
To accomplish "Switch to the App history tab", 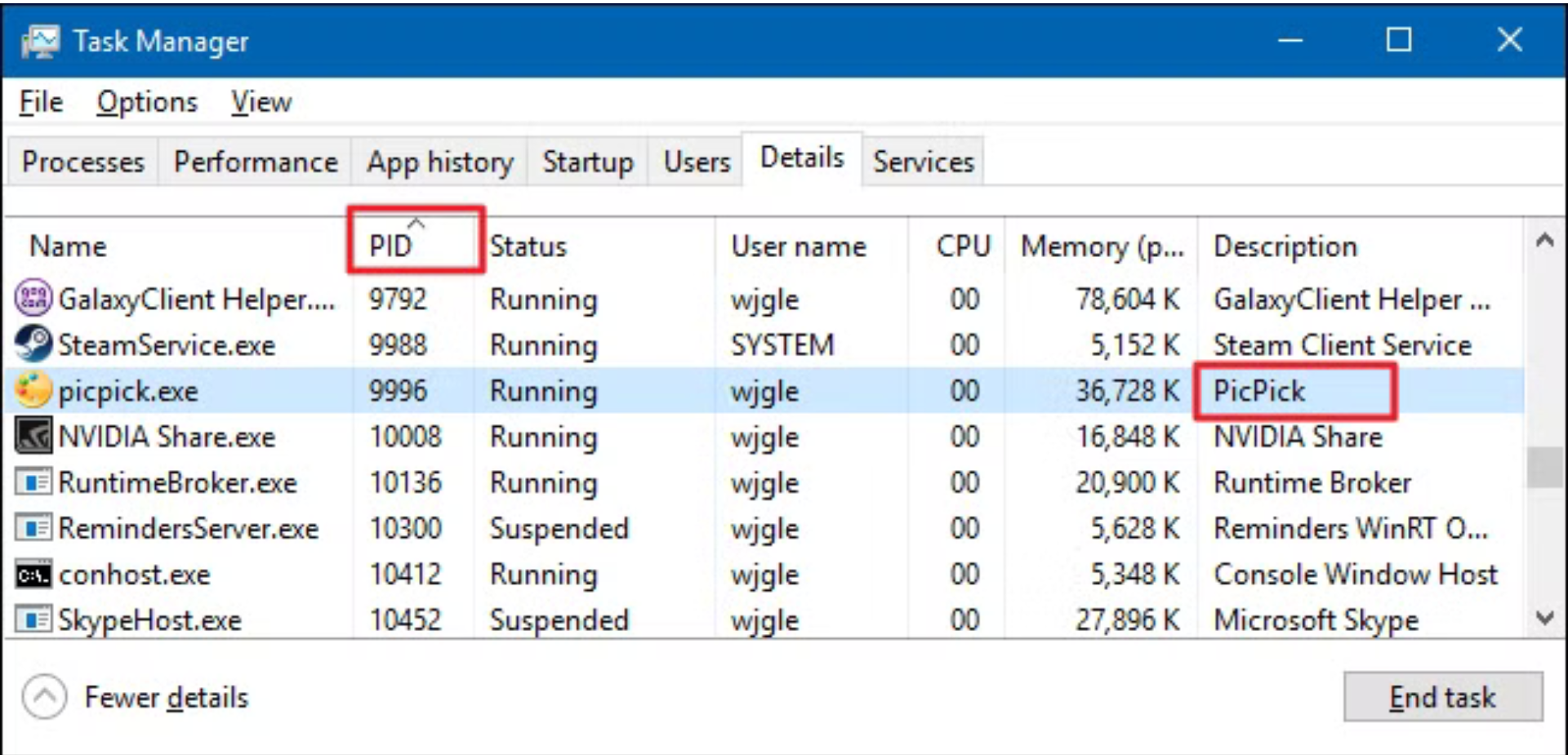I will pos(440,162).
